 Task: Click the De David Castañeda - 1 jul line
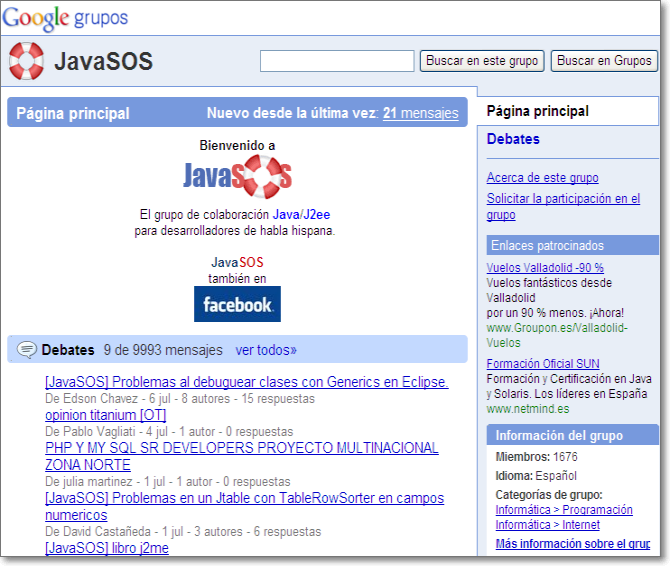[183, 531]
